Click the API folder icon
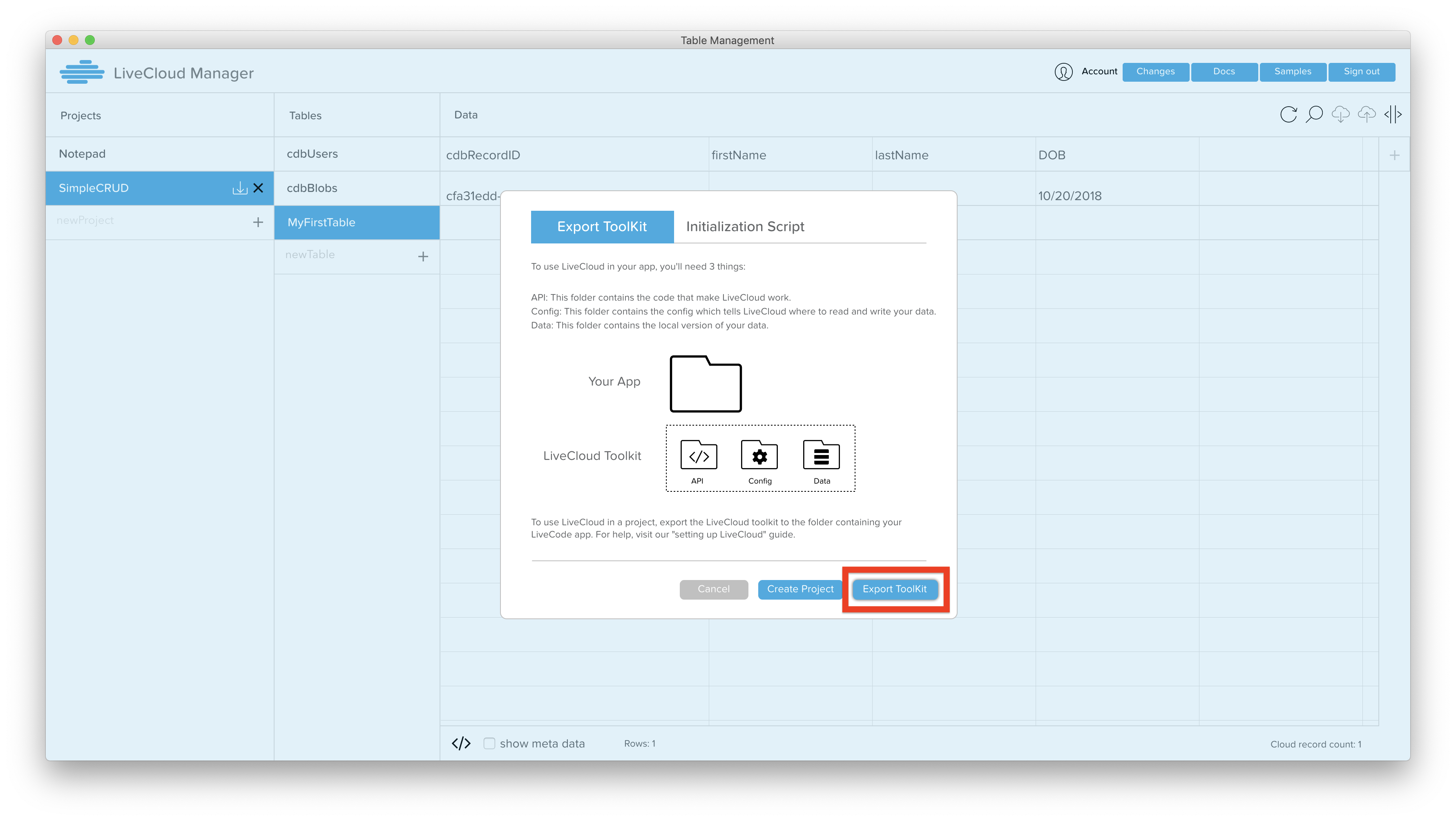This screenshot has width=1456, height=821. (699, 454)
